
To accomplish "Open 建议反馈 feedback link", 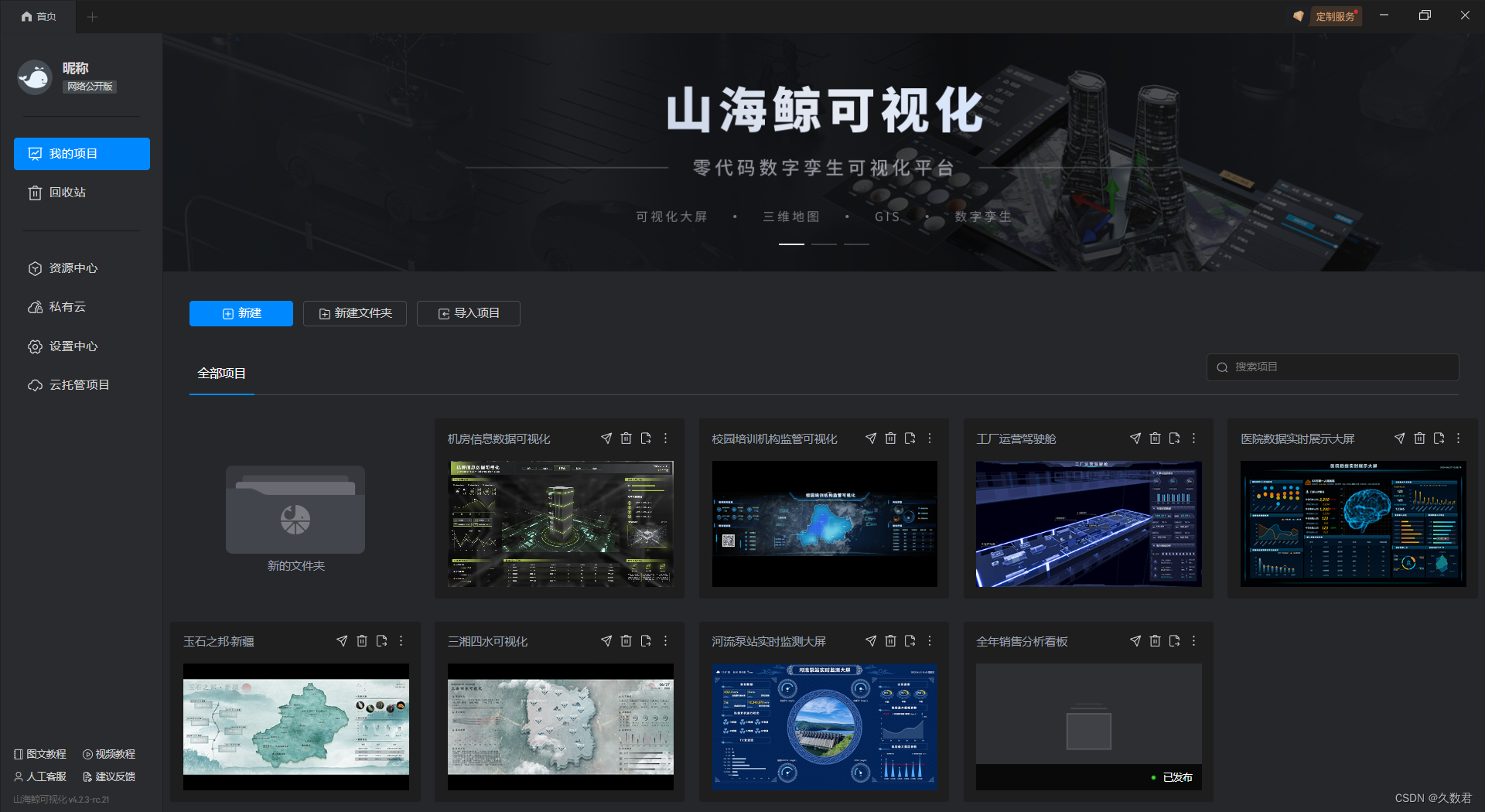I will point(109,776).
